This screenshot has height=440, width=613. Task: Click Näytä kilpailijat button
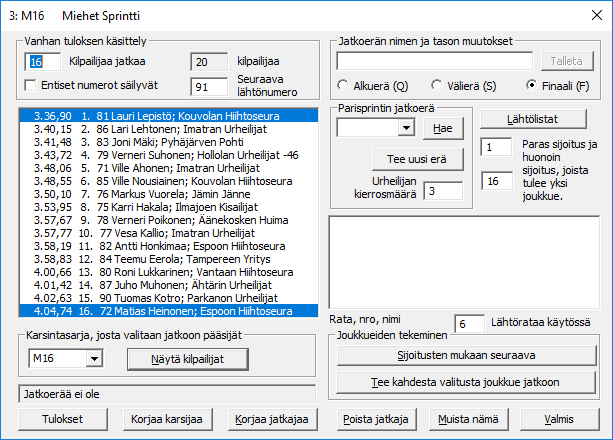(187, 358)
